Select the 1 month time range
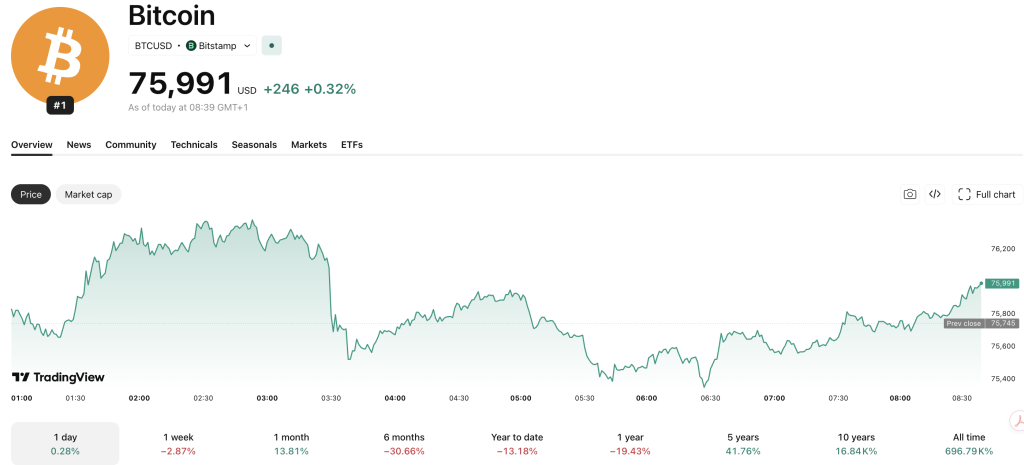 click(x=293, y=444)
